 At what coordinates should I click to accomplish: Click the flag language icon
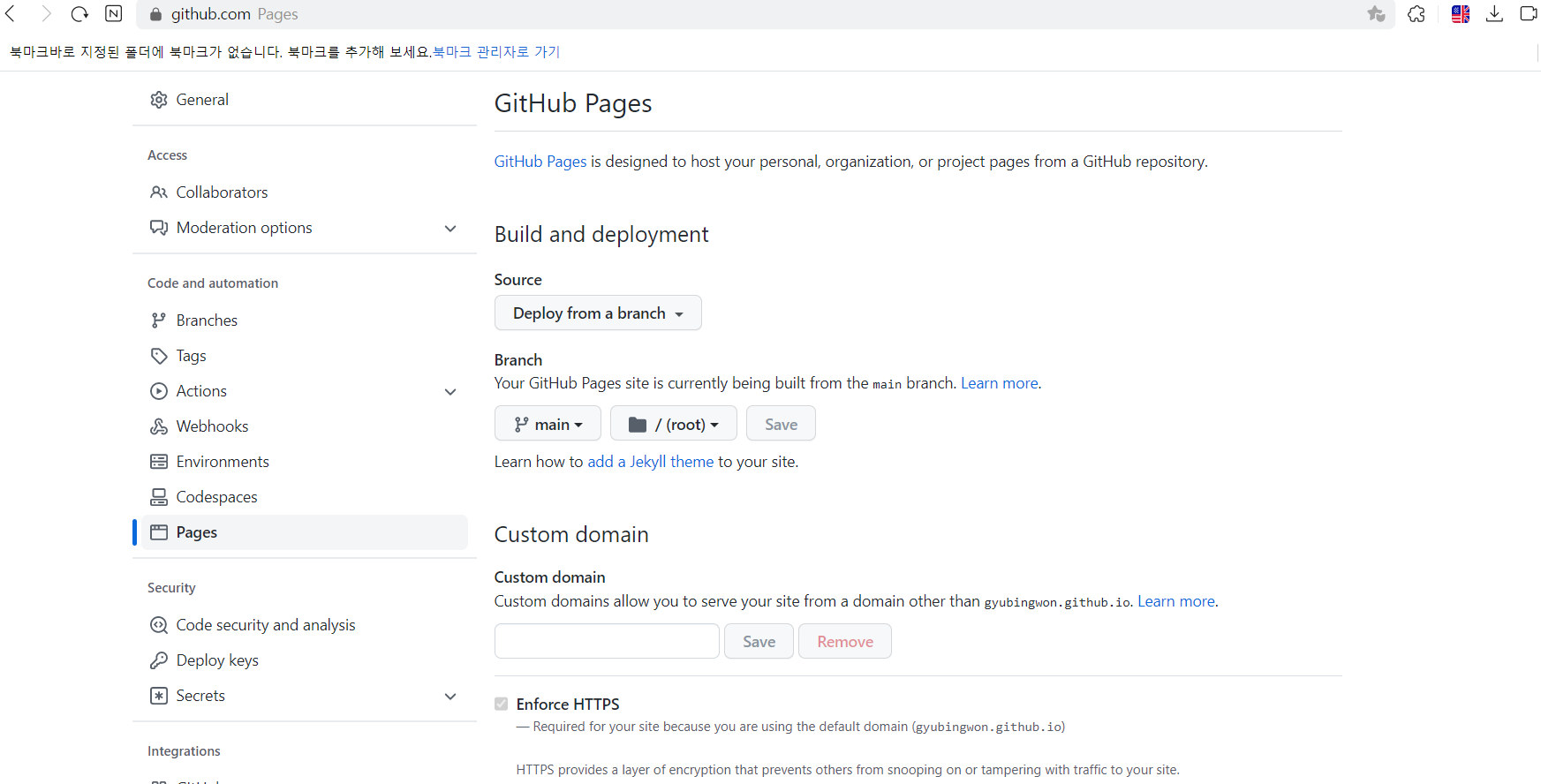point(1461,14)
